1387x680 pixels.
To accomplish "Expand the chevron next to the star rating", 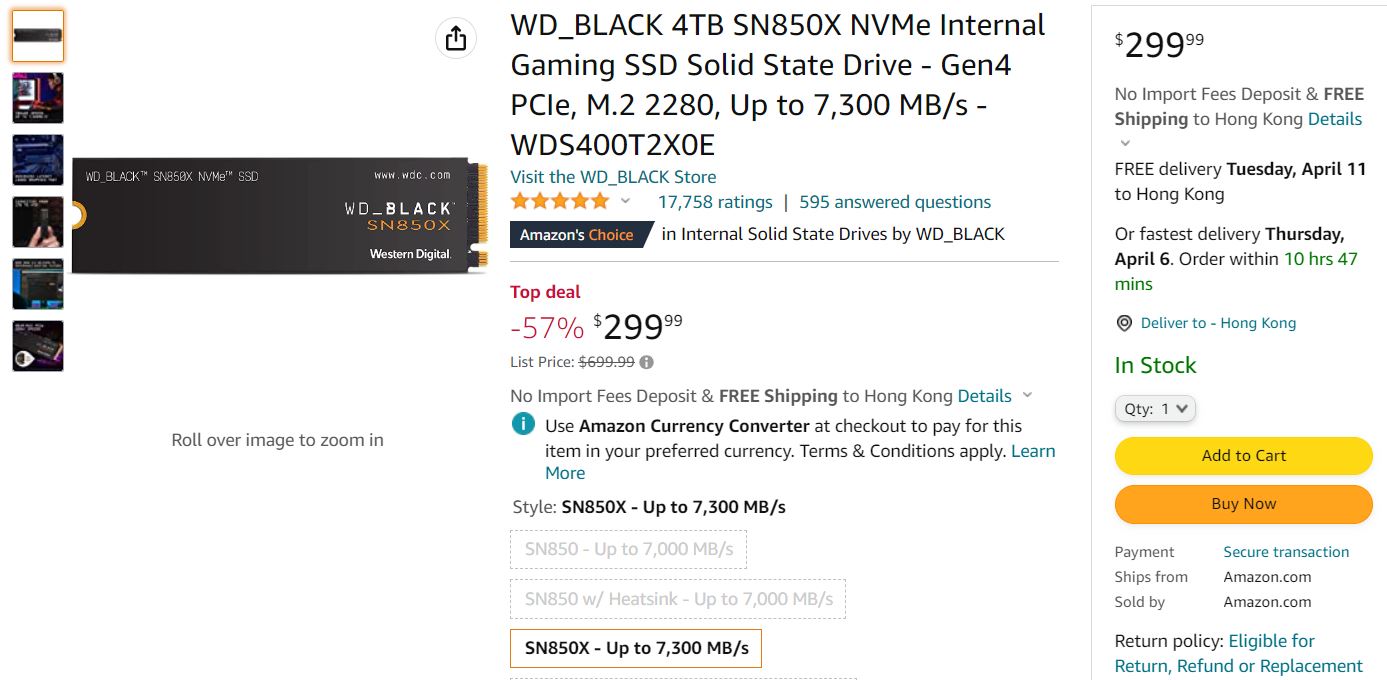I will click(625, 202).
